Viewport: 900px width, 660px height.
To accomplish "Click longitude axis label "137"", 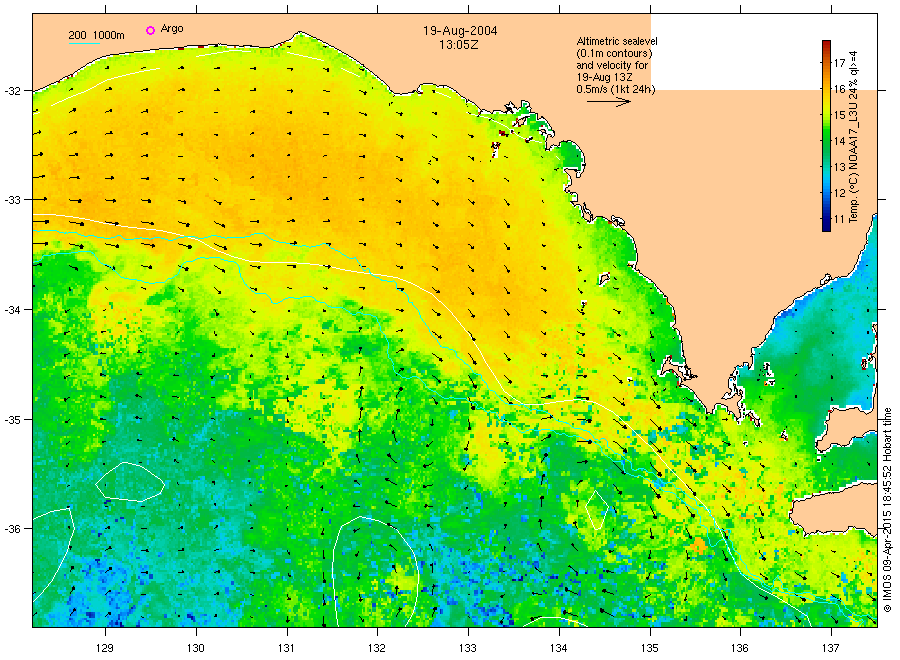I will pyautogui.click(x=831, y=649).
